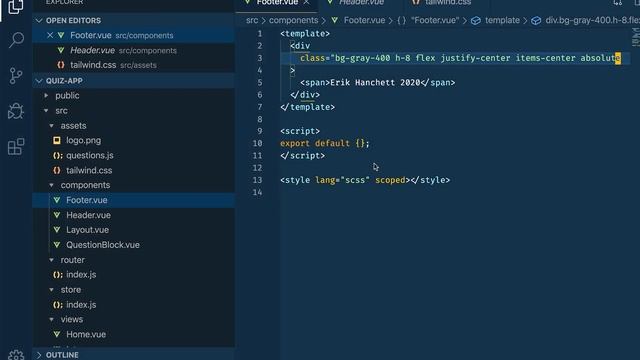
Task: Click div.bg-gray-400 symbol in breadcrumb
Action: (x=592, y=20)
